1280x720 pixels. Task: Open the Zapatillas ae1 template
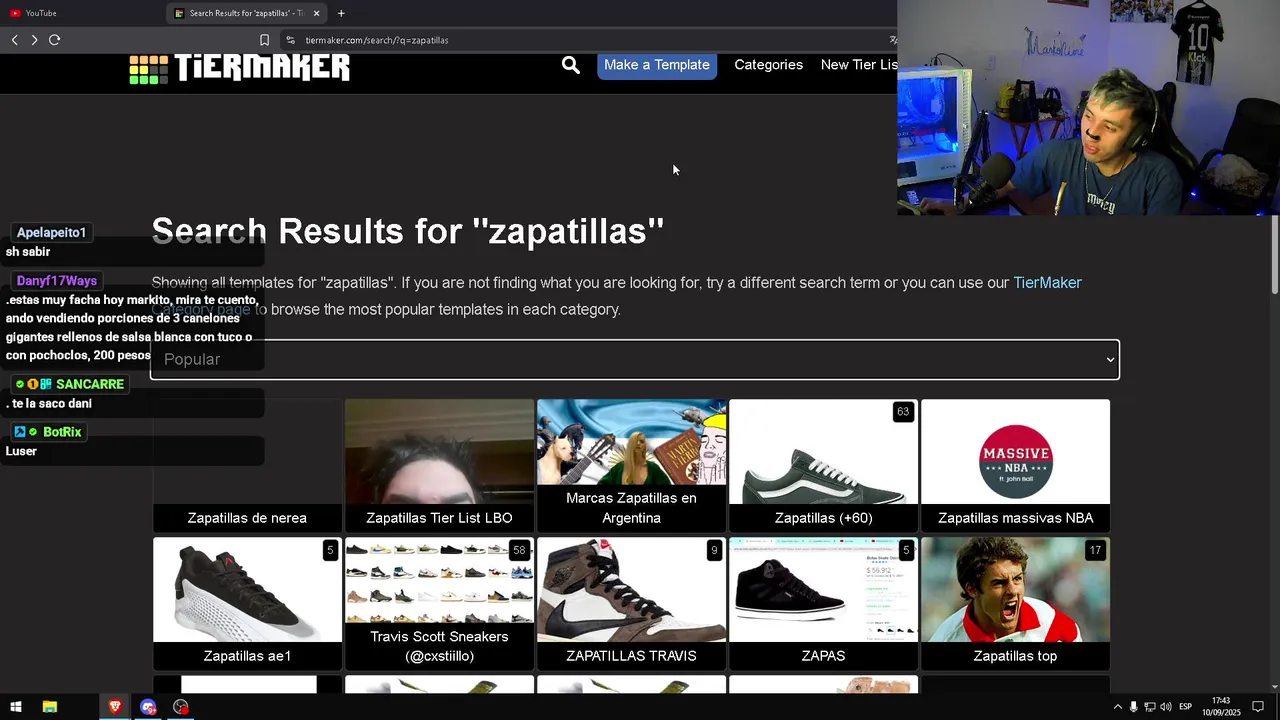click(x=247, y=604)
